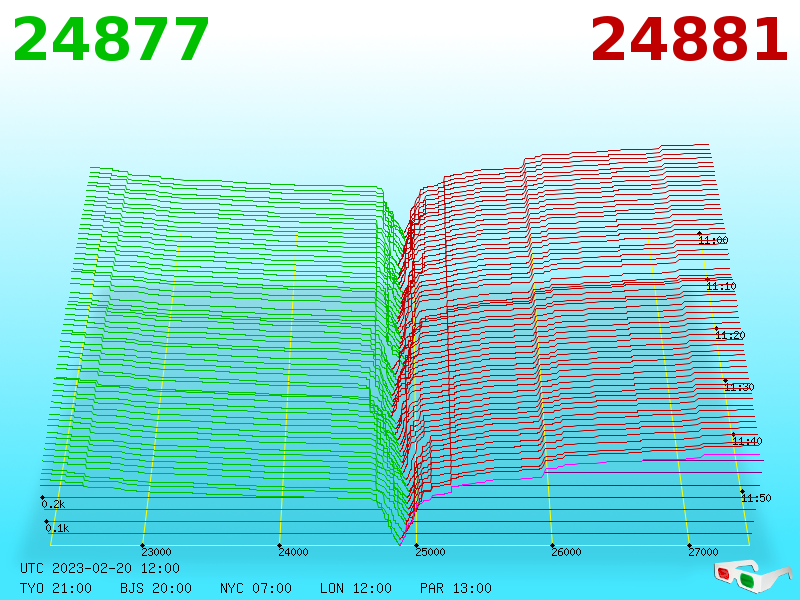Click the 24000 price axis label

tap(293, 552)
